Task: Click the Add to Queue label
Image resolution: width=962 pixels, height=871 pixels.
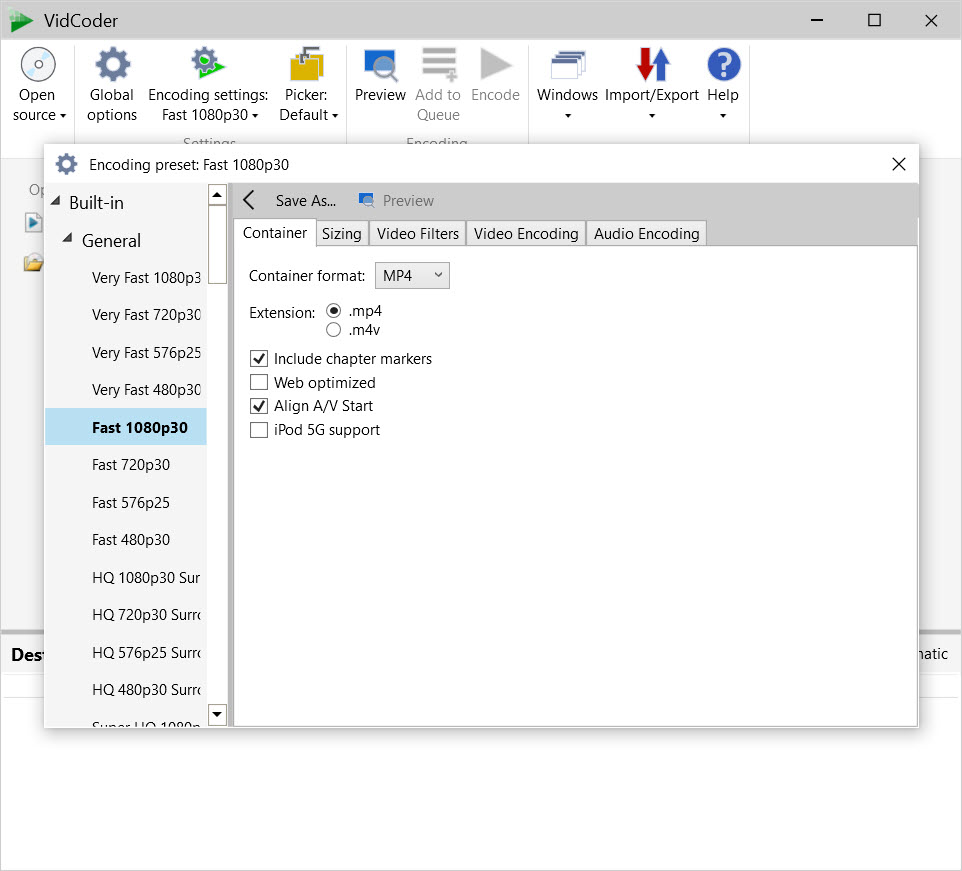Action: (x=438, y=105)
